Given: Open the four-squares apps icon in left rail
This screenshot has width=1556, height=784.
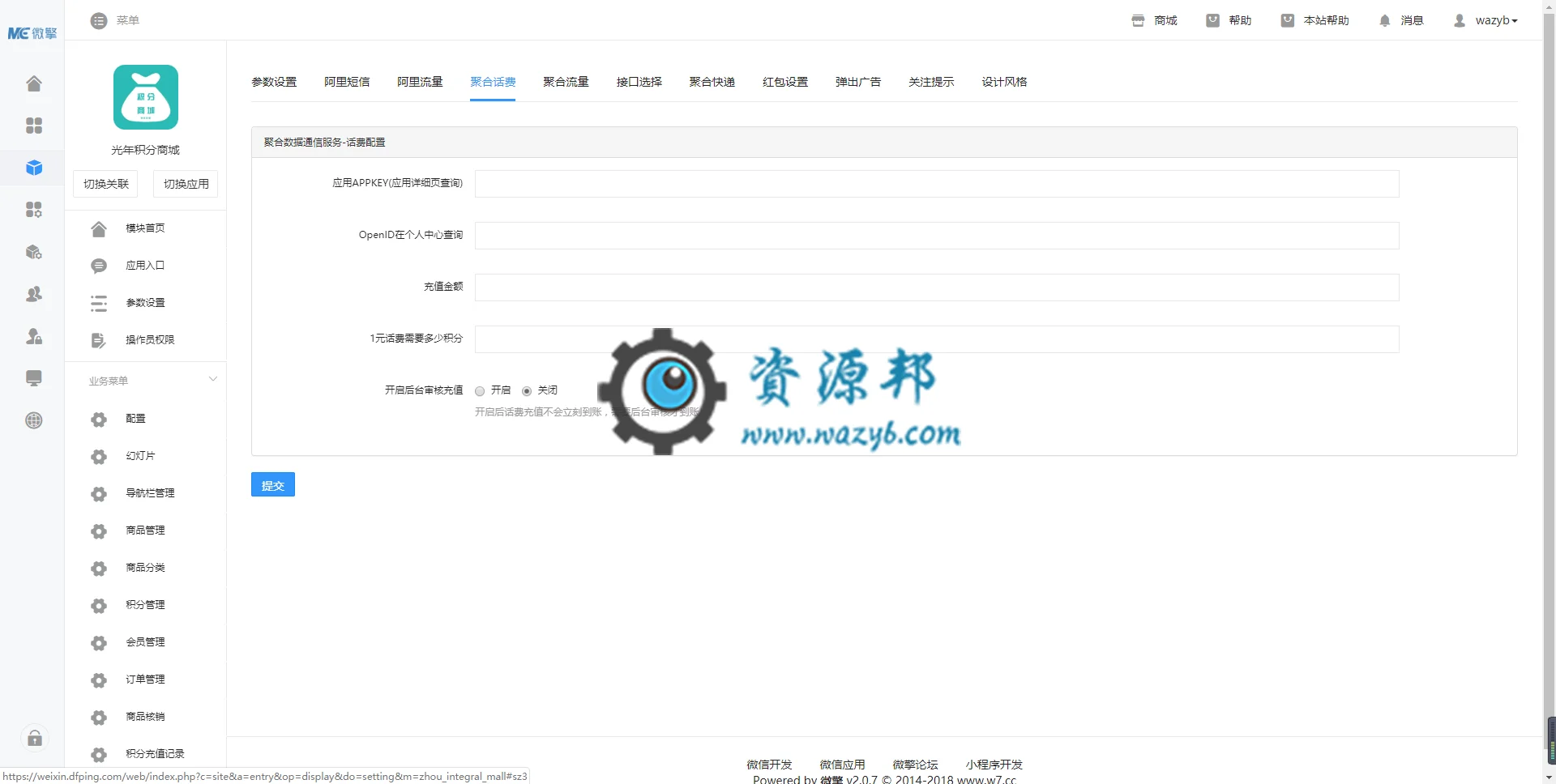Looking at the screenshot, I should (34, 126).
